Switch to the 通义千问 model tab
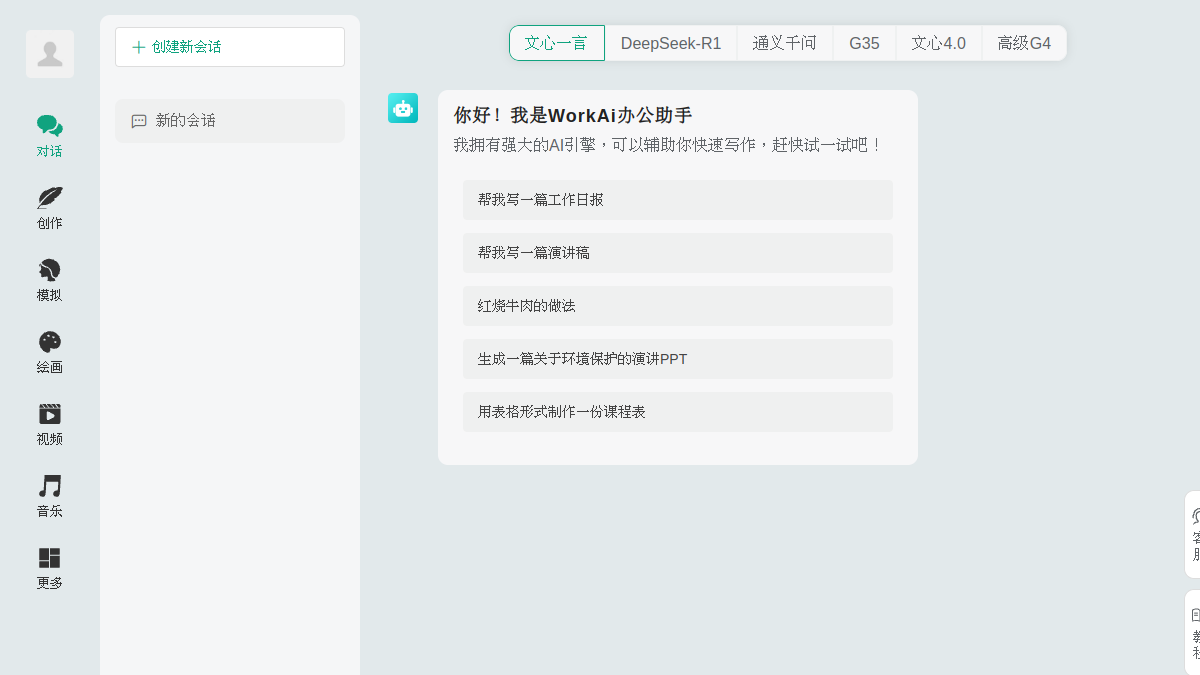 pos(785,43)
